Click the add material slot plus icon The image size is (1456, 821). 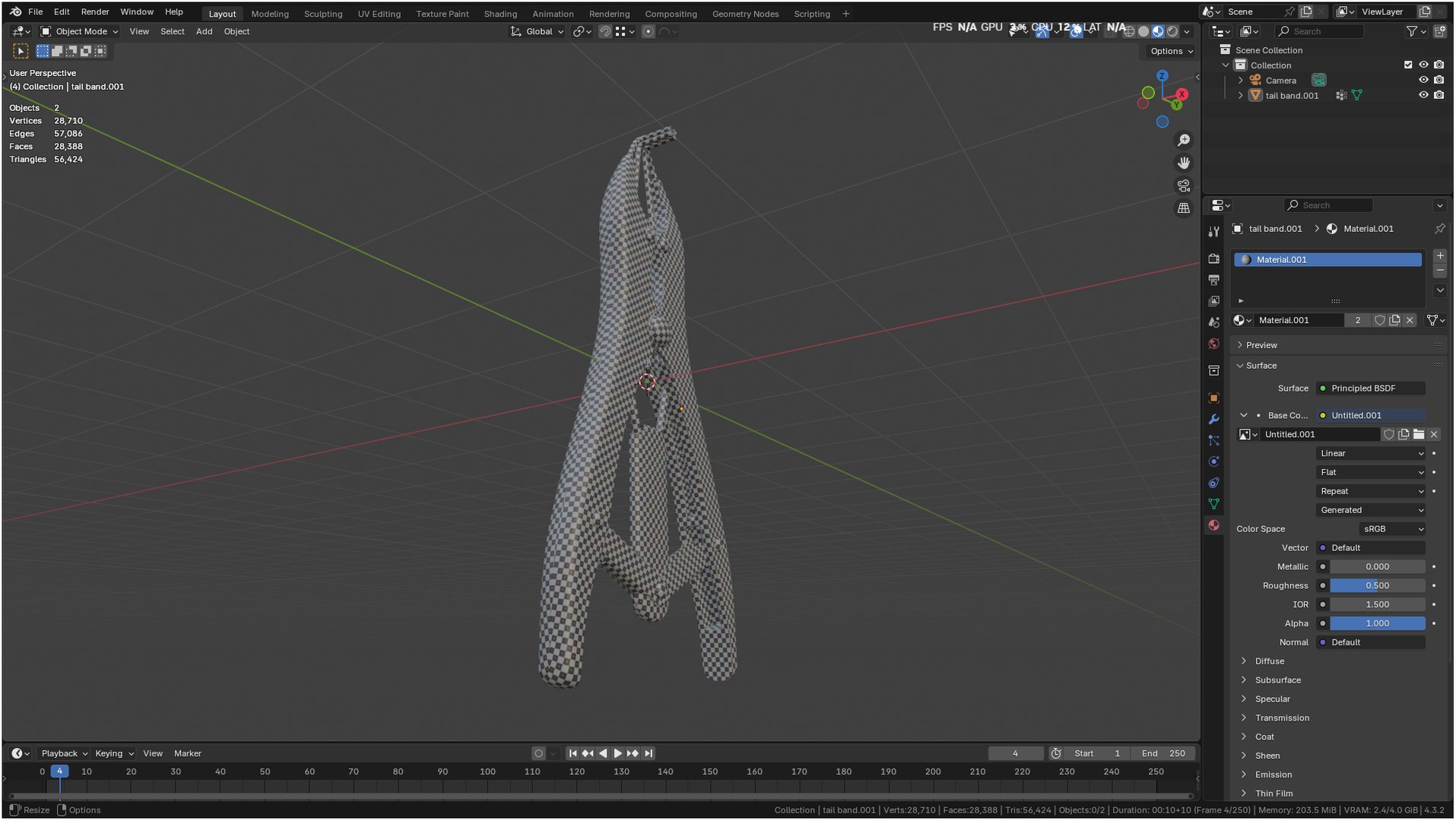1440,256
